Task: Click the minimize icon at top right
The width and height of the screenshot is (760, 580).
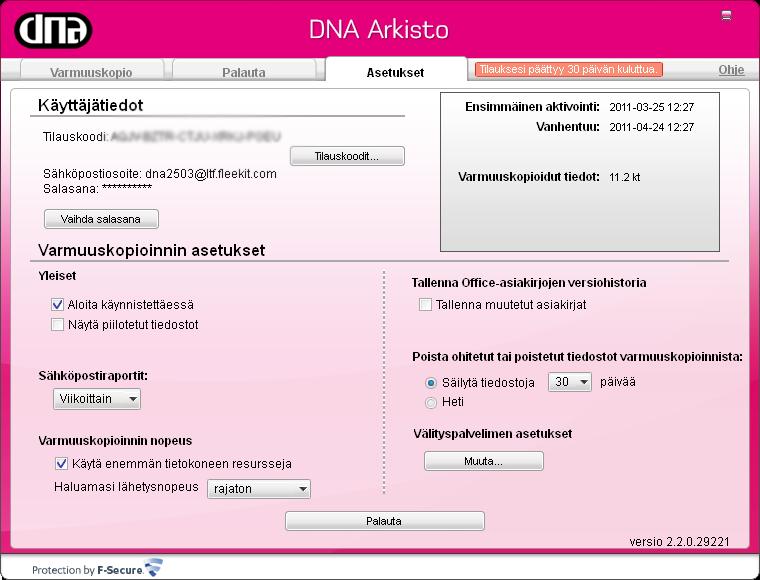Action: coord(726,16)
